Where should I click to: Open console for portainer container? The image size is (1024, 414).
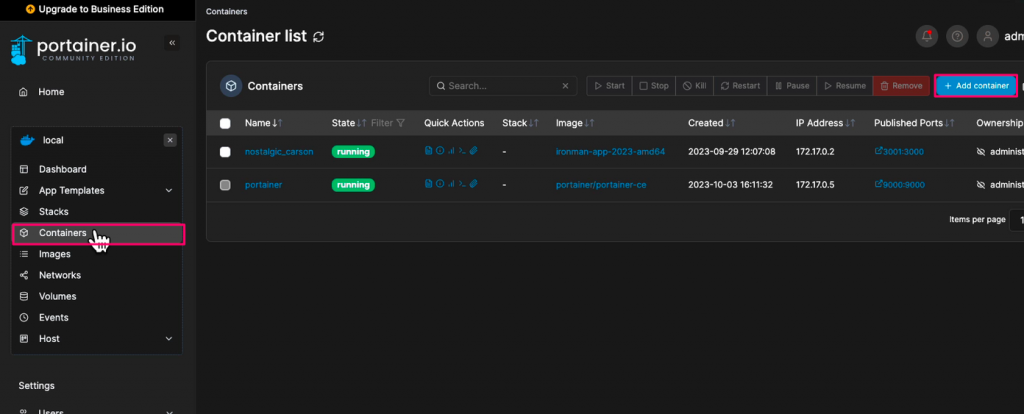(x=462, y=183)
